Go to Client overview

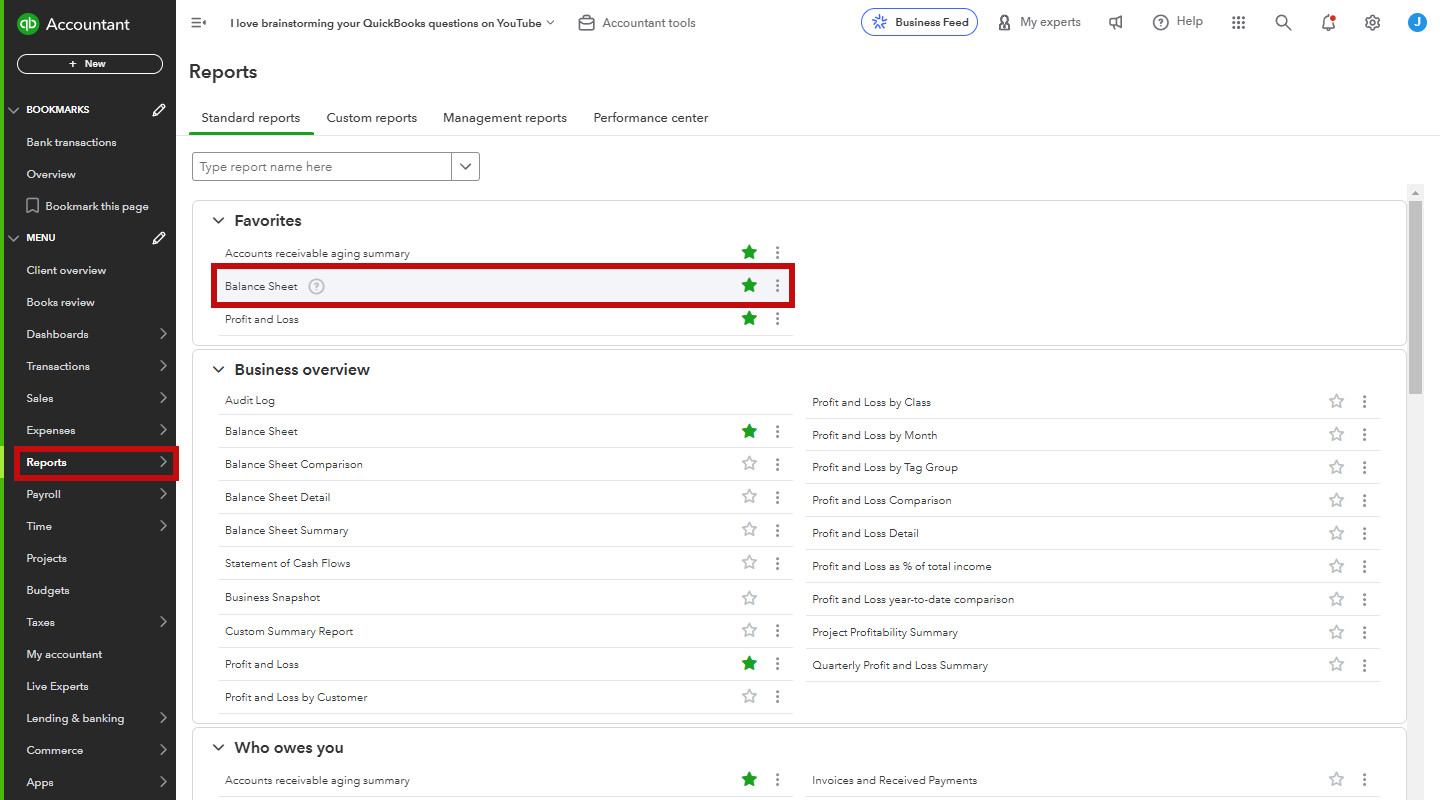[66, 270]
